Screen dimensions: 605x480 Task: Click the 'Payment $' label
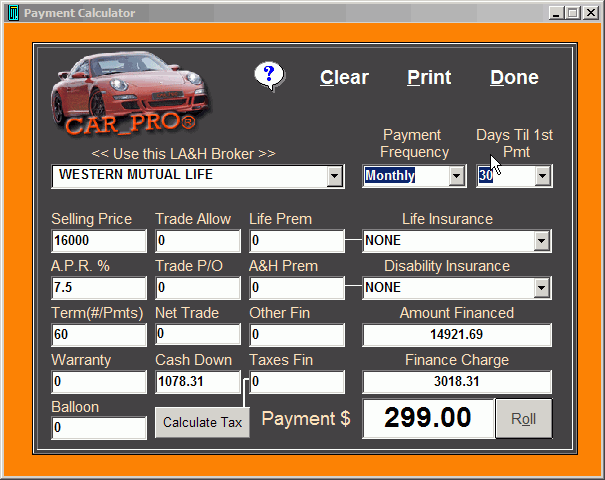(x=306, y=419)
